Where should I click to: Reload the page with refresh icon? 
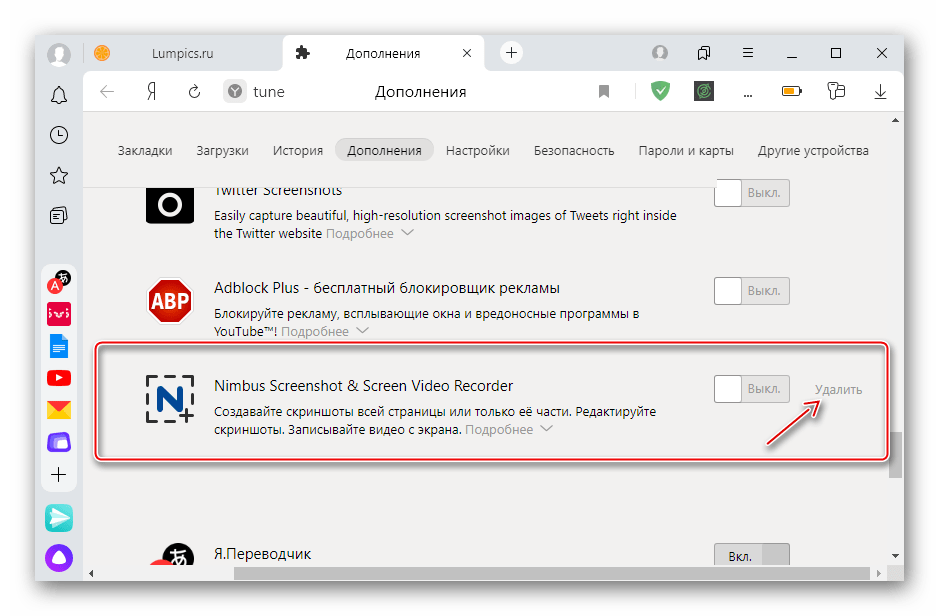tap(195, 92)
